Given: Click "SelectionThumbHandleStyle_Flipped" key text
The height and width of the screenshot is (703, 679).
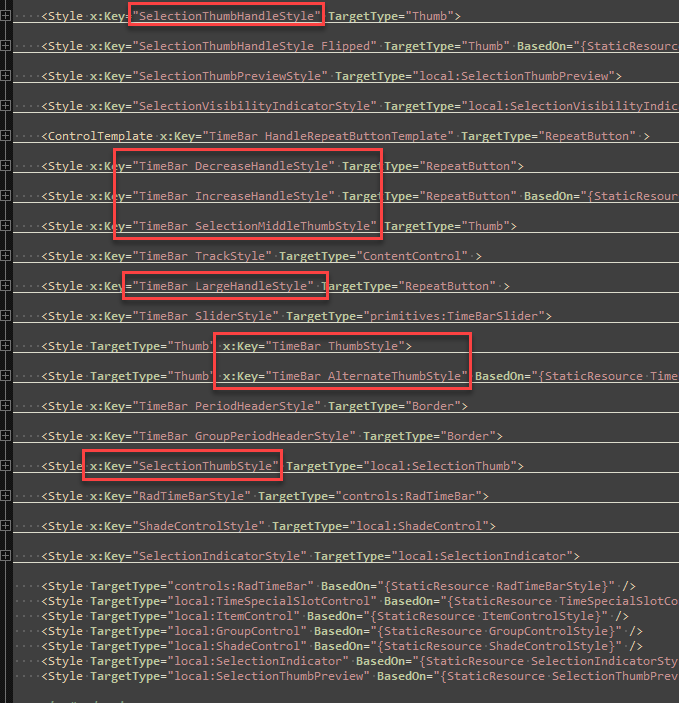Looking at the screenshot, I should pyautogui.click(x=255, y=46).
